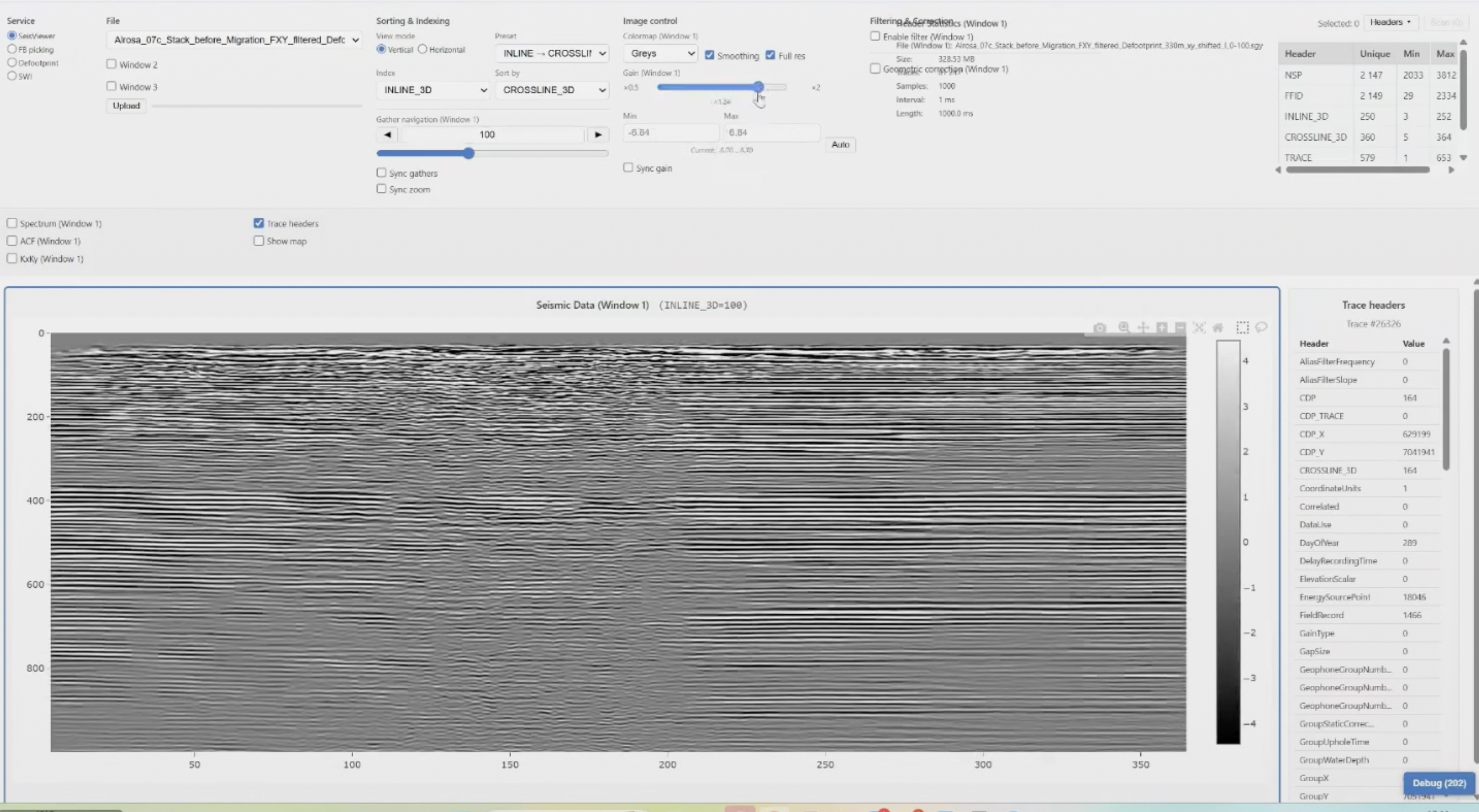Screen dimensions: 1479x812
Task: Expand the CROSSLINE_3D sort by dropdown
Action: pos(552,90)
